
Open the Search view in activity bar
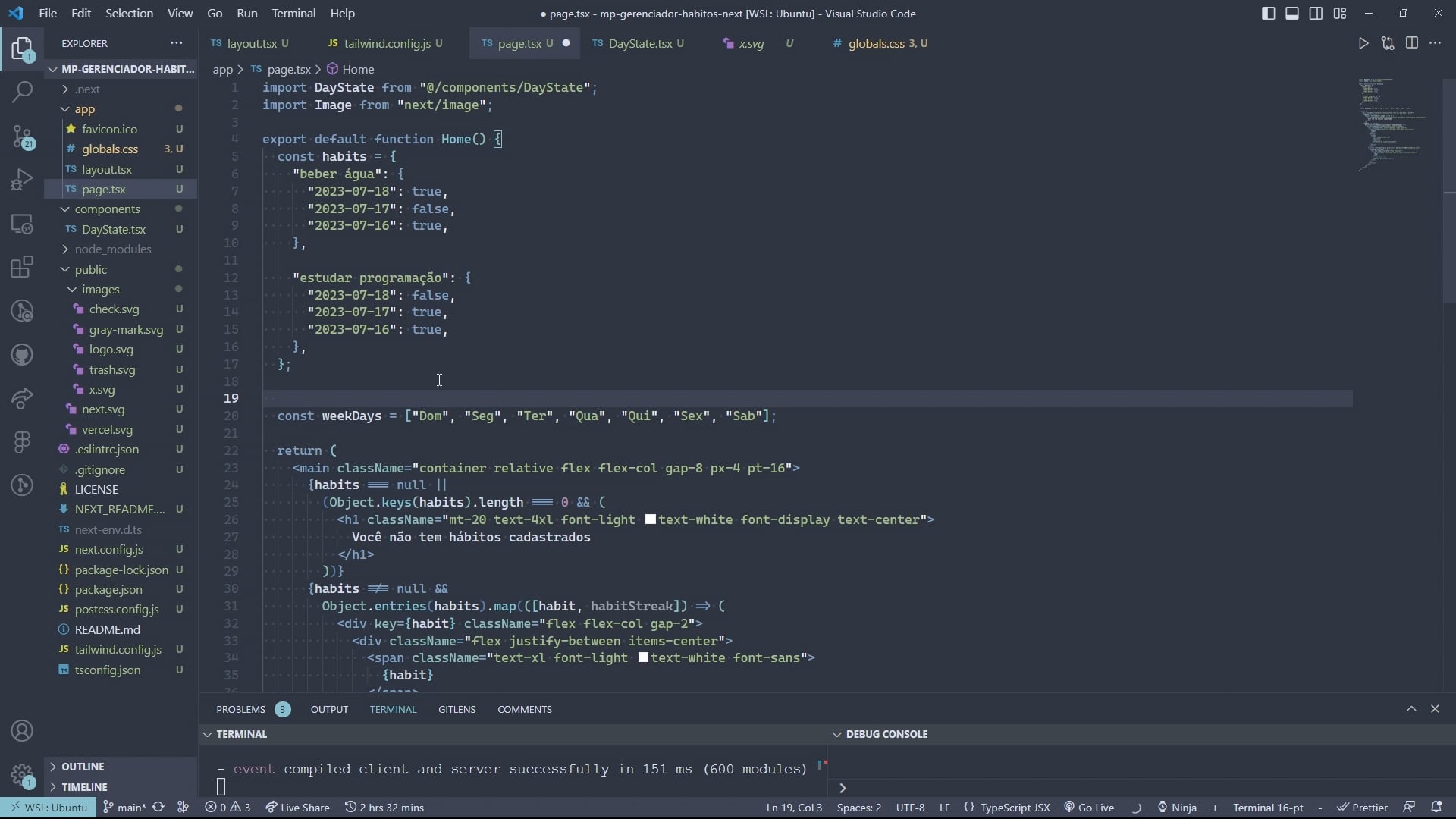(22, 92)
